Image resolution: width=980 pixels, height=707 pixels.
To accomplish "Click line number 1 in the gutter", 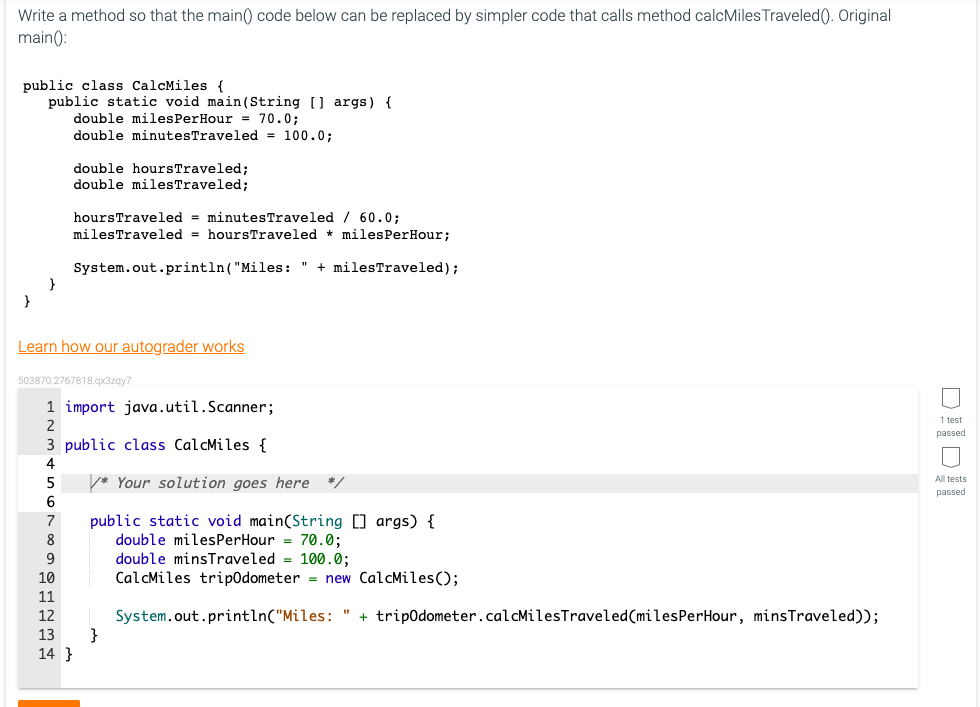I will coord(50,407).
